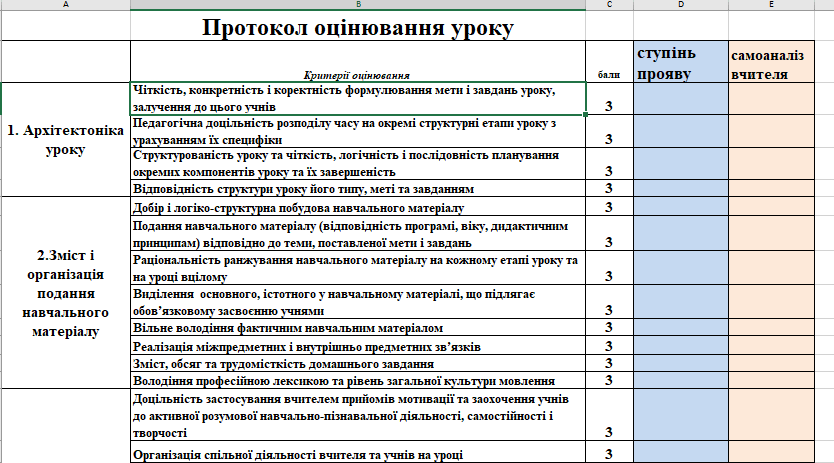Grab the fill handle of the selected cell
The height and width of the screenshot is (463, 834).
click(586, 114)
